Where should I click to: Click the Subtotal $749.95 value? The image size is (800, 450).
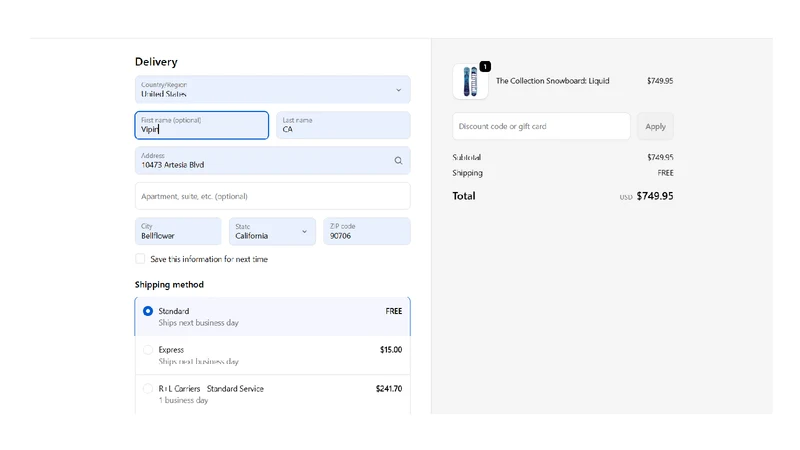coord(660,157)
